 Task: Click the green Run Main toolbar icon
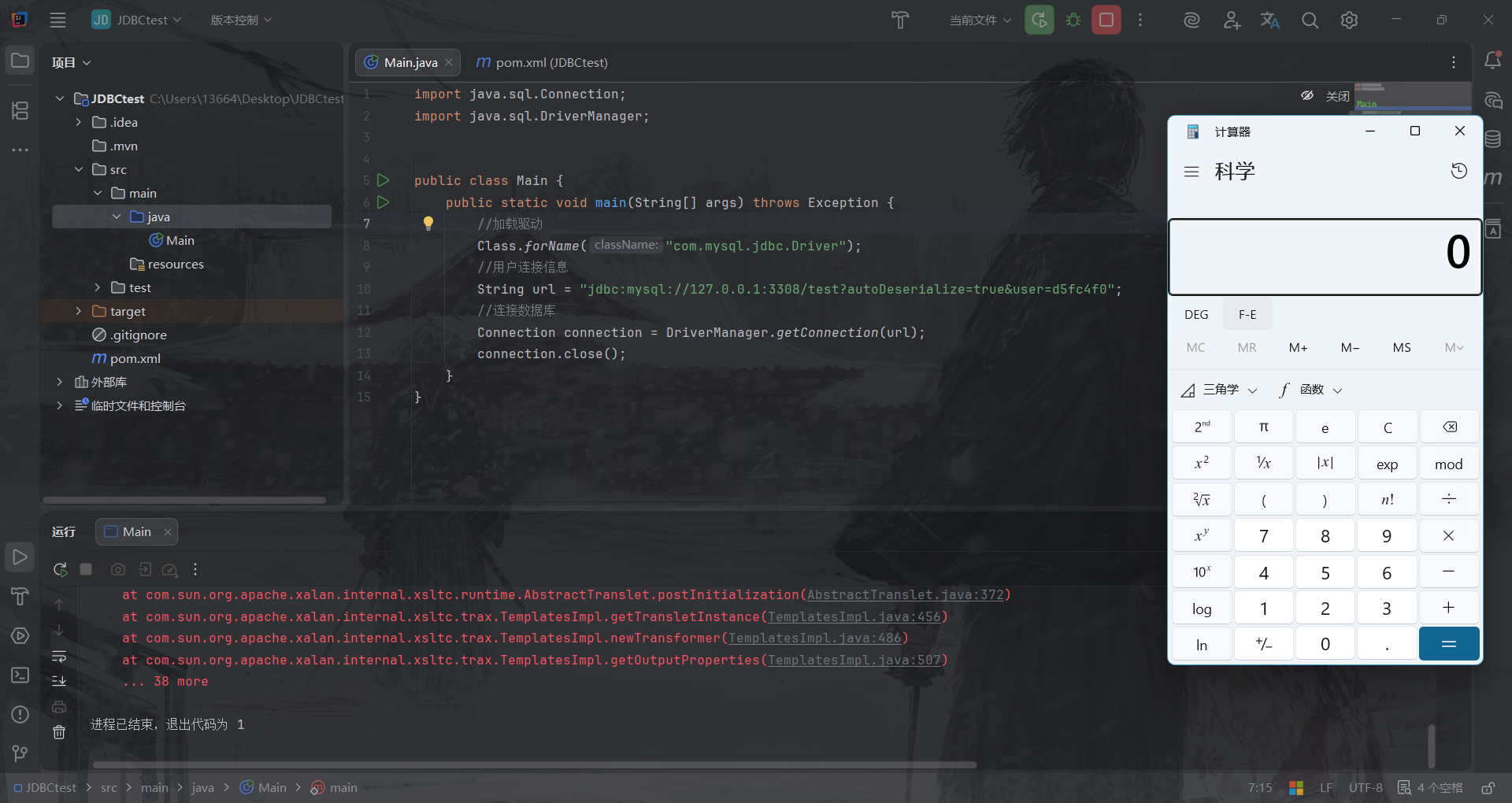point(1039,20)
